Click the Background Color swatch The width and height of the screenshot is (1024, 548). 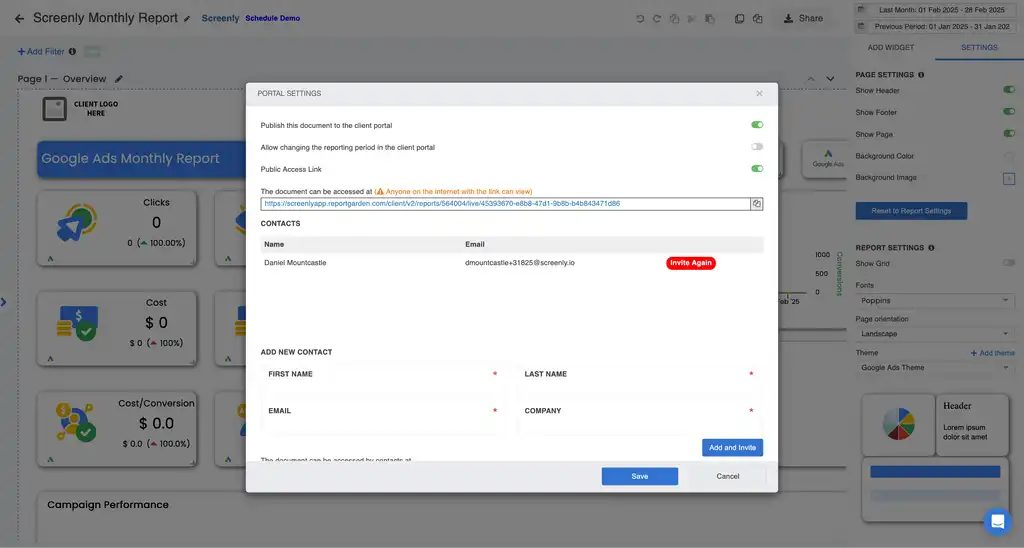tap(1009, 156)
